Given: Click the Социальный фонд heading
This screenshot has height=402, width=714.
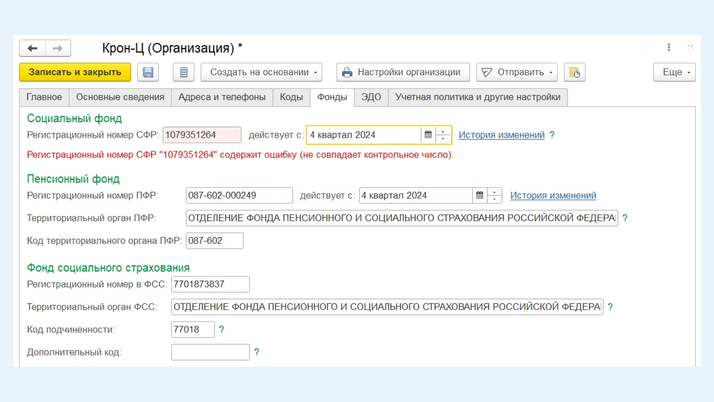Looking at the screenshot, I should (x=74, y=118).
